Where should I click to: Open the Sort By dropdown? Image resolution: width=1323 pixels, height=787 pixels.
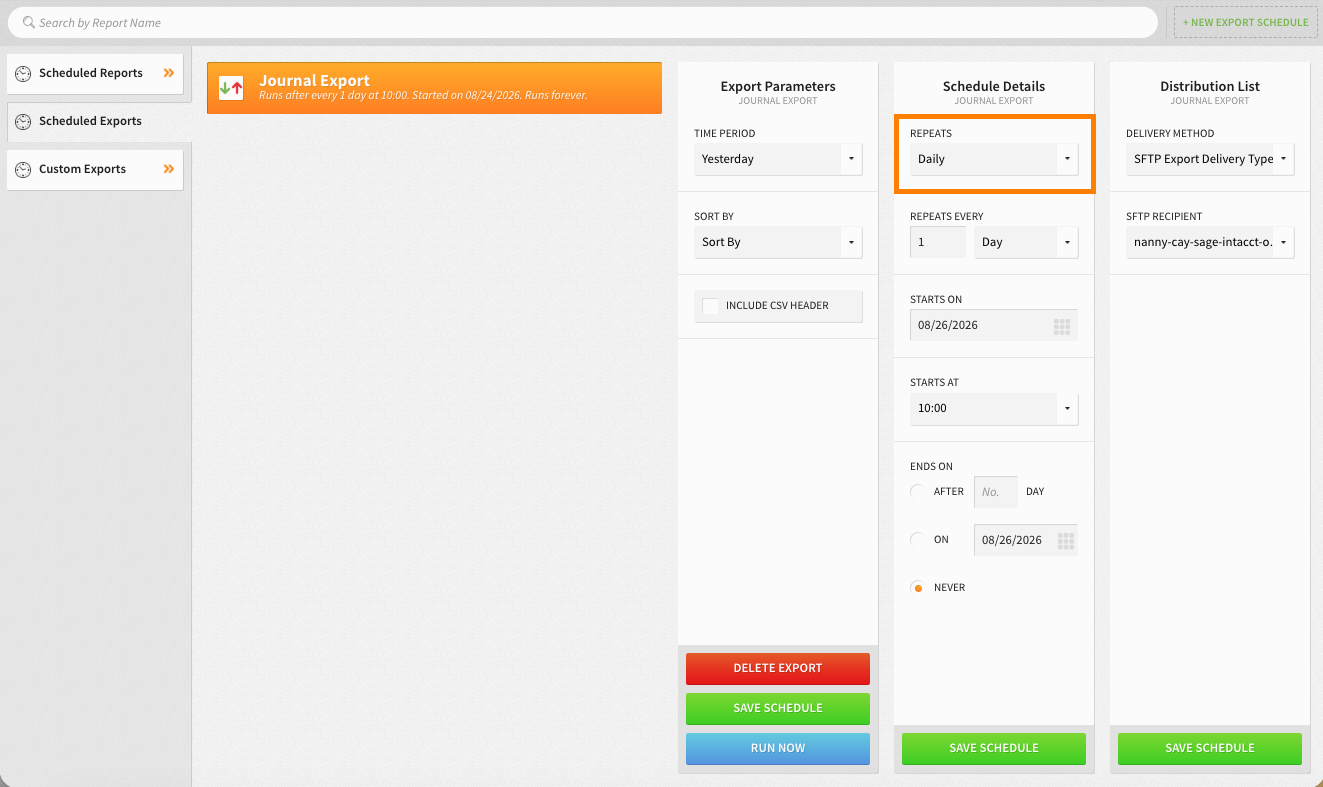tap(778, 242)
